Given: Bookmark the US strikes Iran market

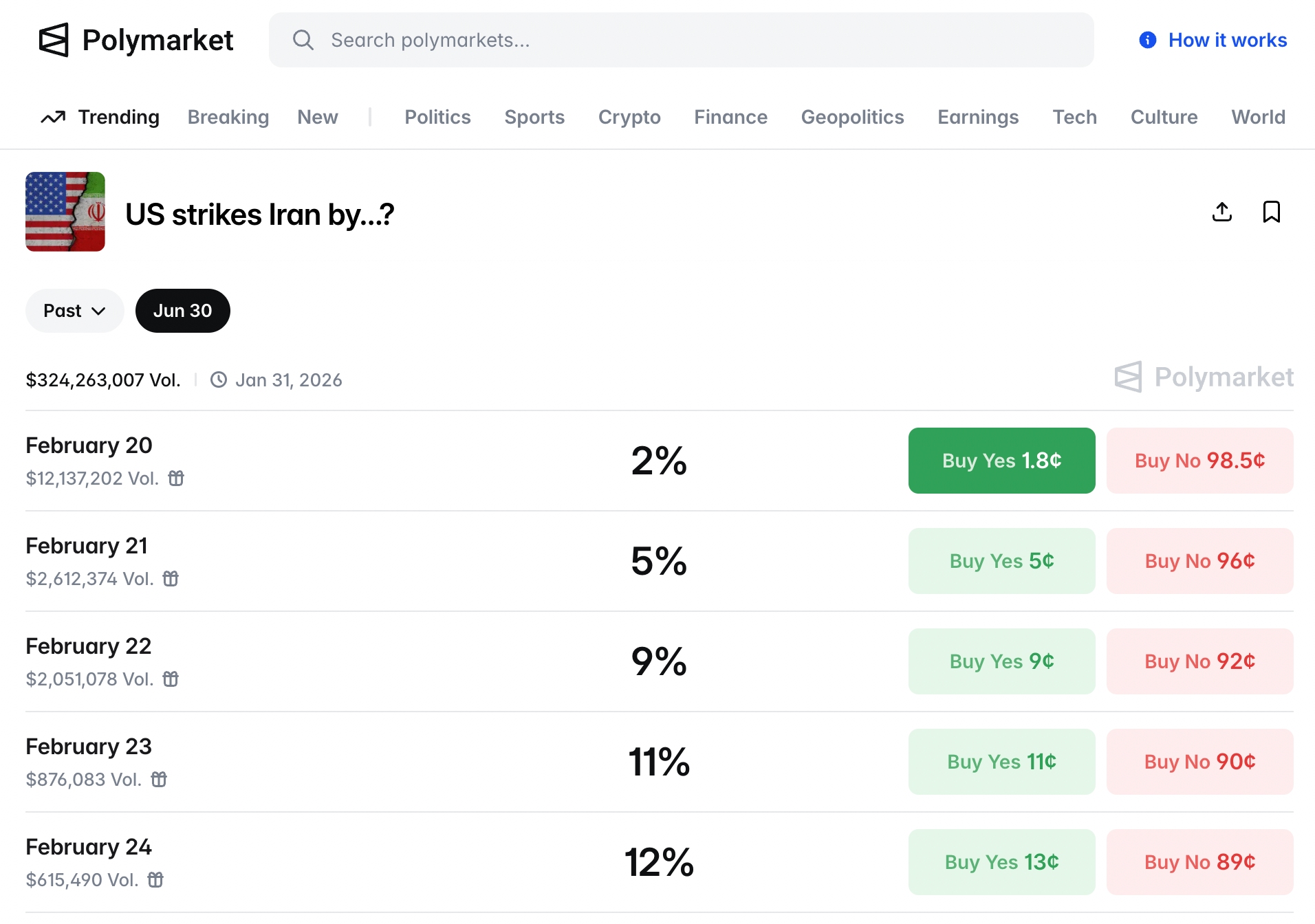Looking at the screenshot, I should [x=1271, y=212].
